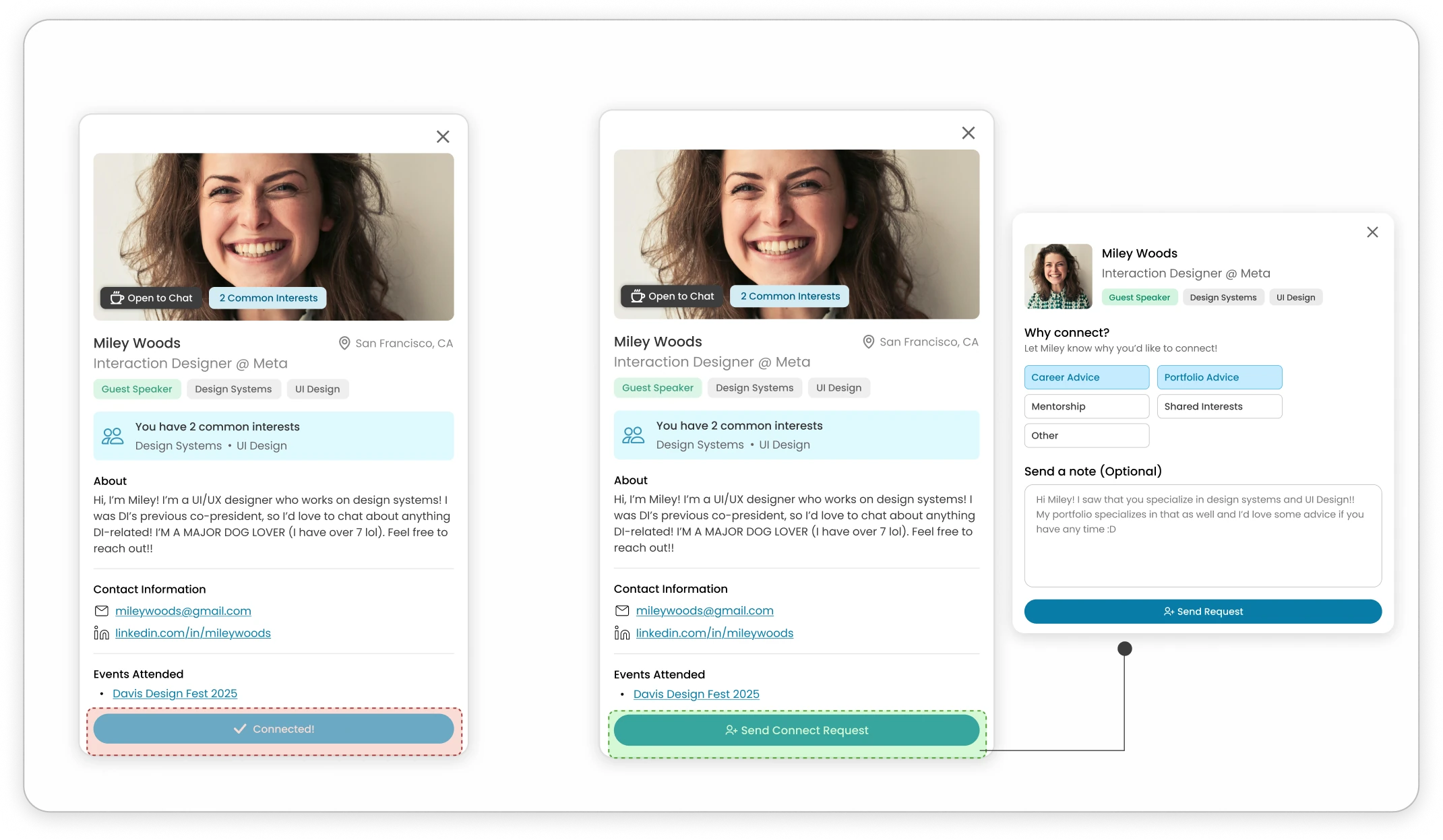Click the Guest Speaker tag in left card
1443x840 pixels.
(137, 389)
